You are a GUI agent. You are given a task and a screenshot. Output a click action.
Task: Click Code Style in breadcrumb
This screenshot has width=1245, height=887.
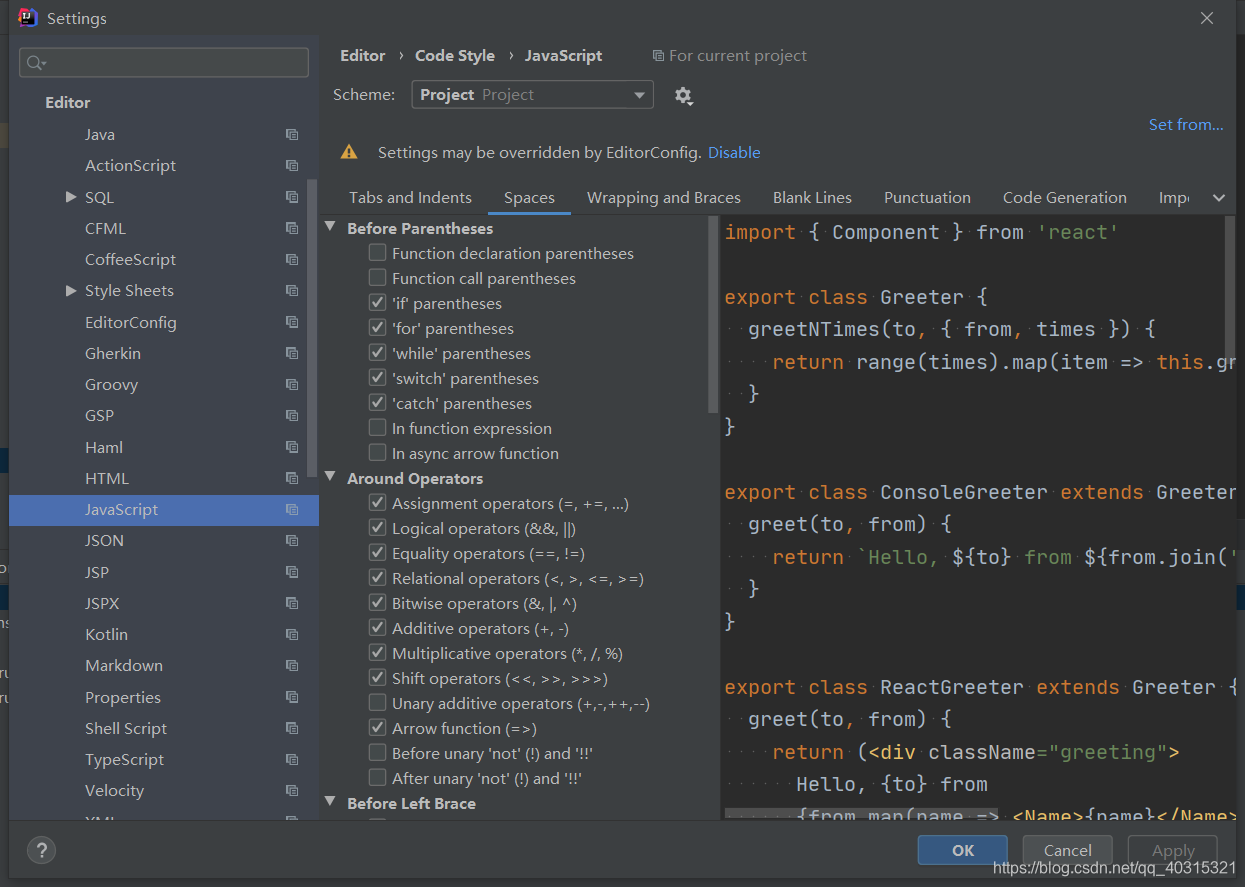tap(455, 56)
